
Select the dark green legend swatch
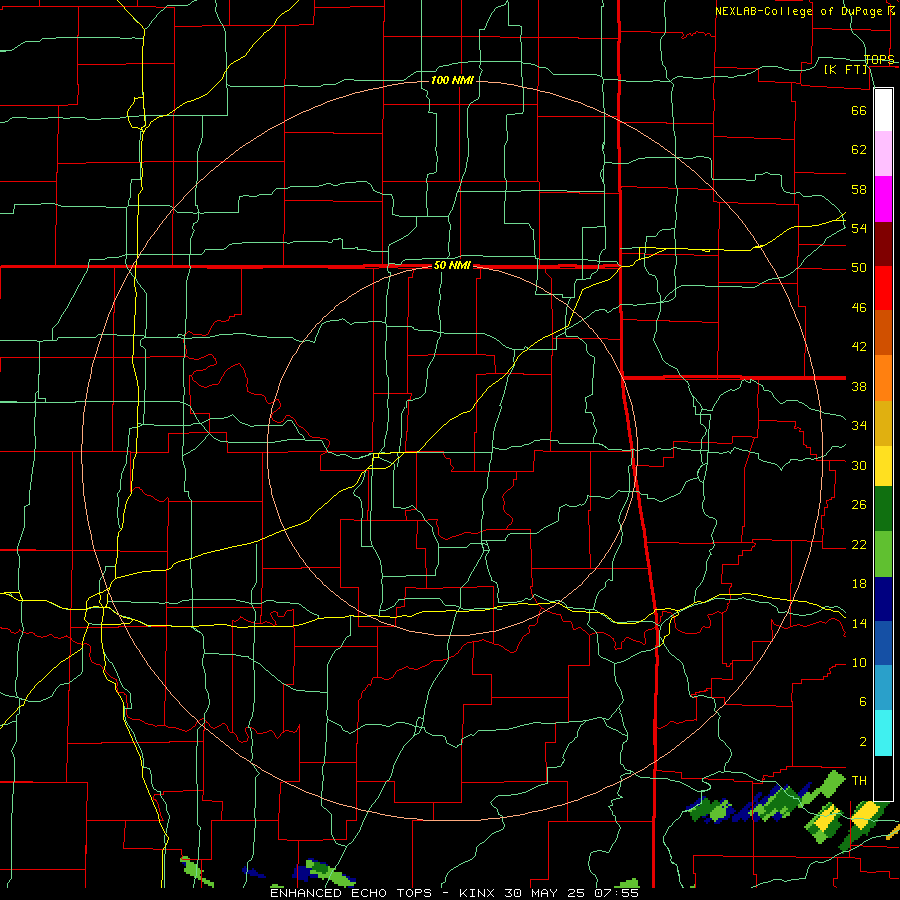pyautogui.click(x=883, y=509)
